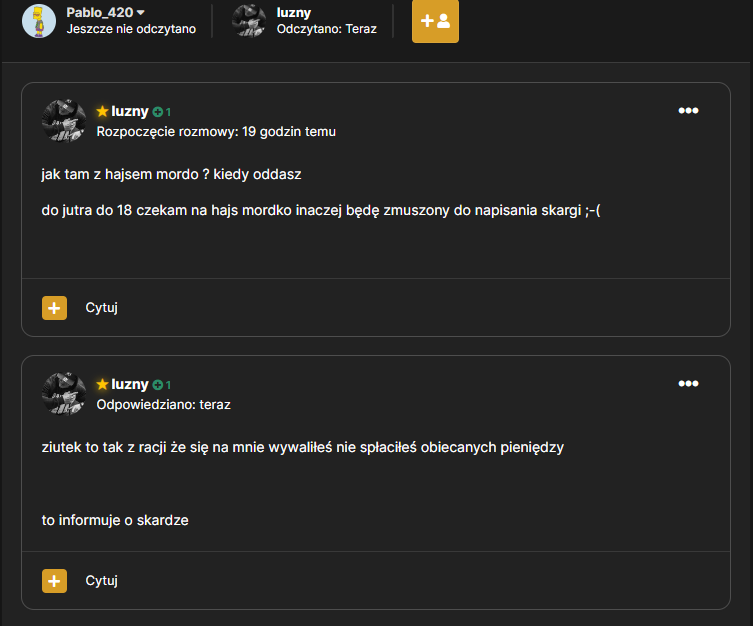Click Pablo_420 participant name in header
The image size is (753, 626).
pos(99,12)
